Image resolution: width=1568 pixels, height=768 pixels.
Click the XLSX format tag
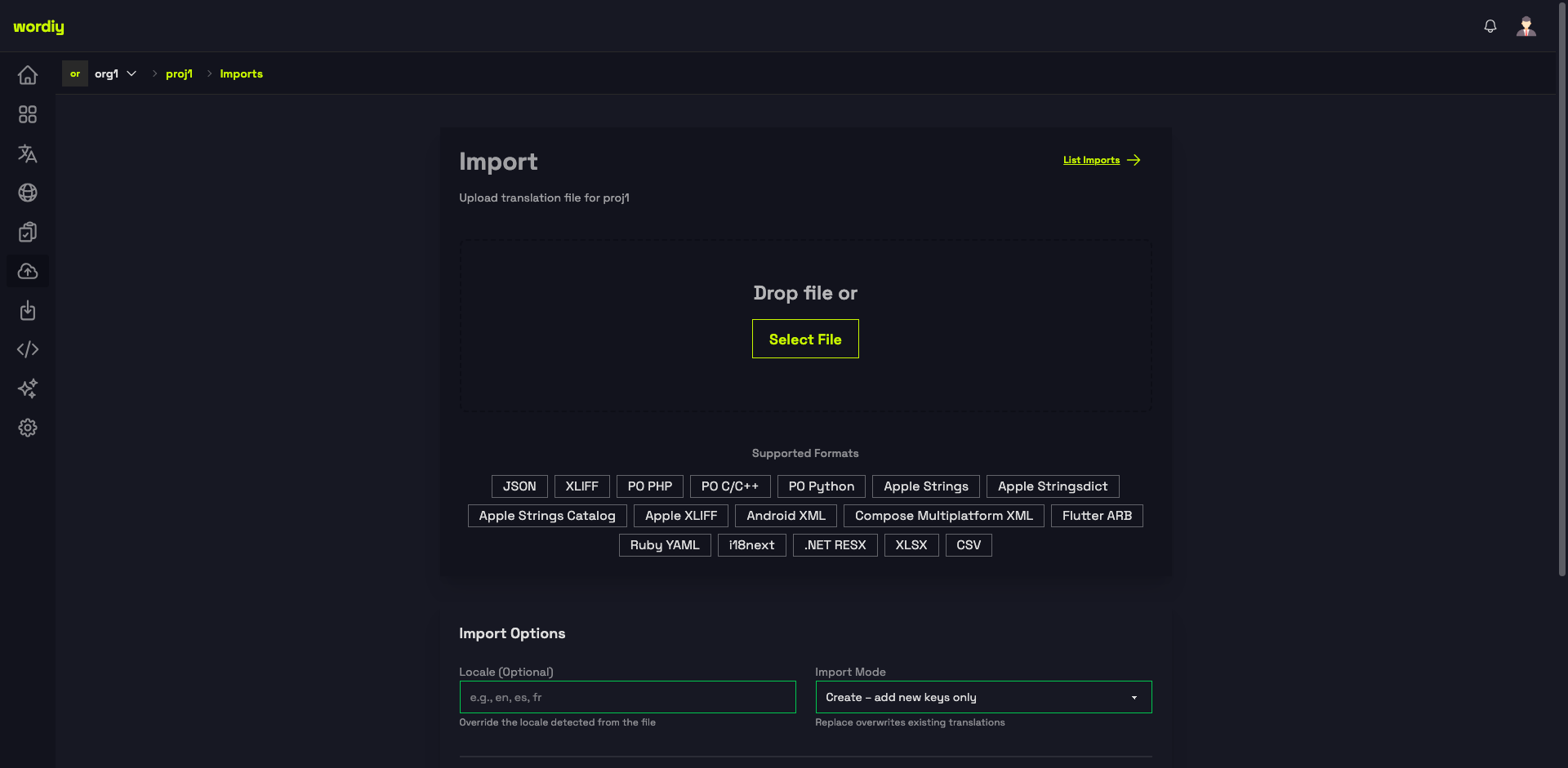click(x=911, y=545)
